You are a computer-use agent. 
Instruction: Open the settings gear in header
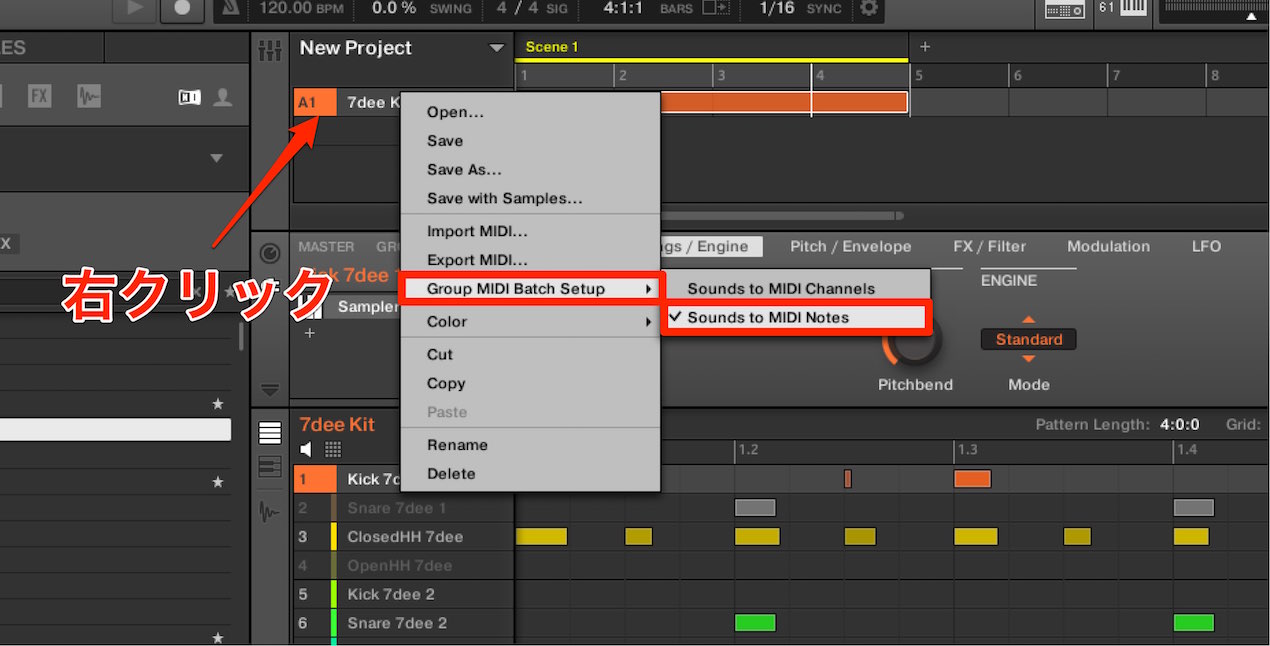point(869,8)
